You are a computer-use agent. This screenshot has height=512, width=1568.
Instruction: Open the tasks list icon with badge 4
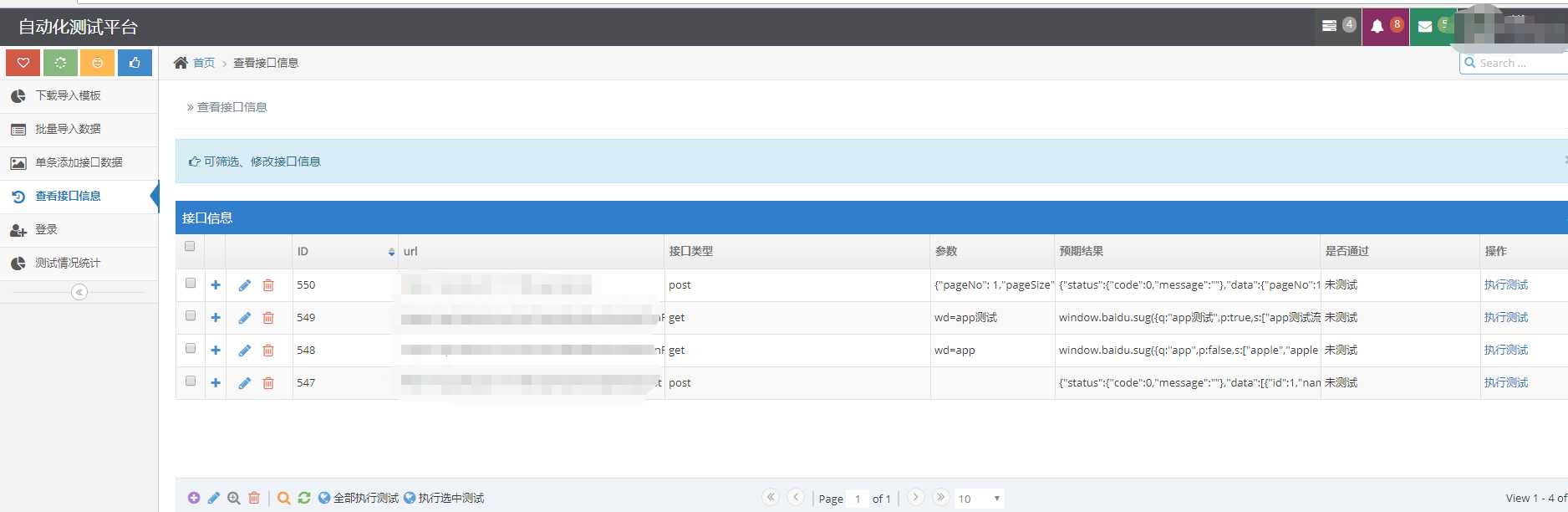pyautogui.click(x=1338, y=26)
